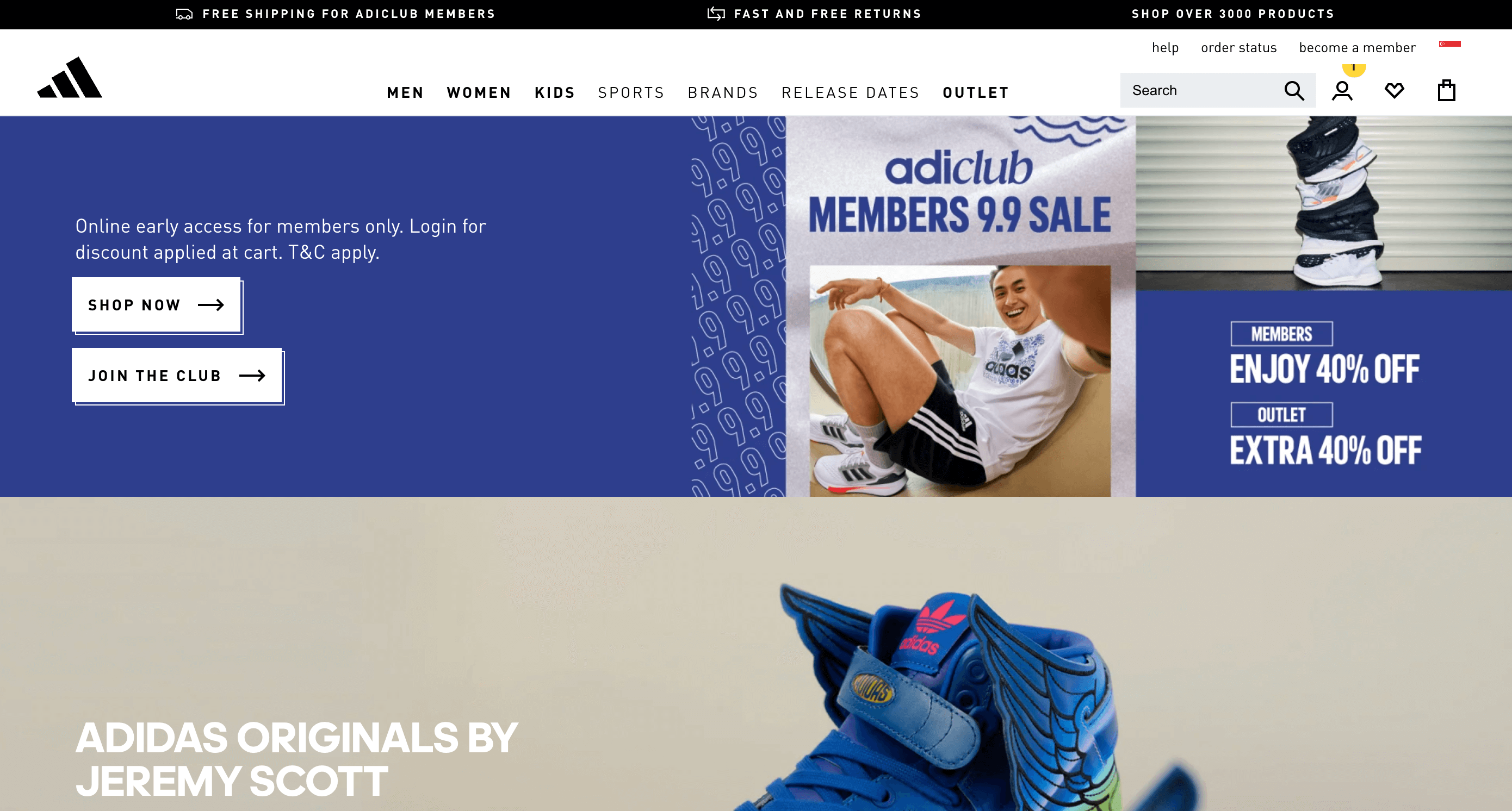Open the OUTLET section
This screenshot has height=811, width=1512.
(x=976, y=92)
